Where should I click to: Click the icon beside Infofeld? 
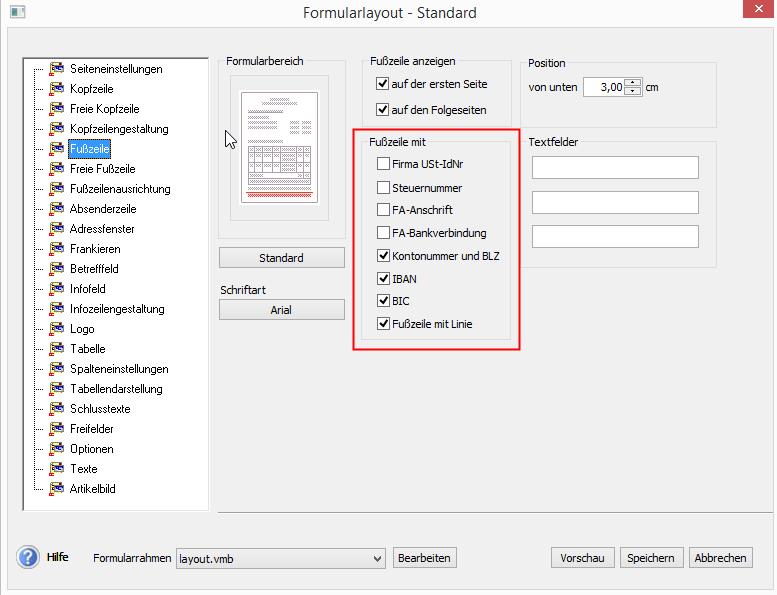(x=57, y=288)
